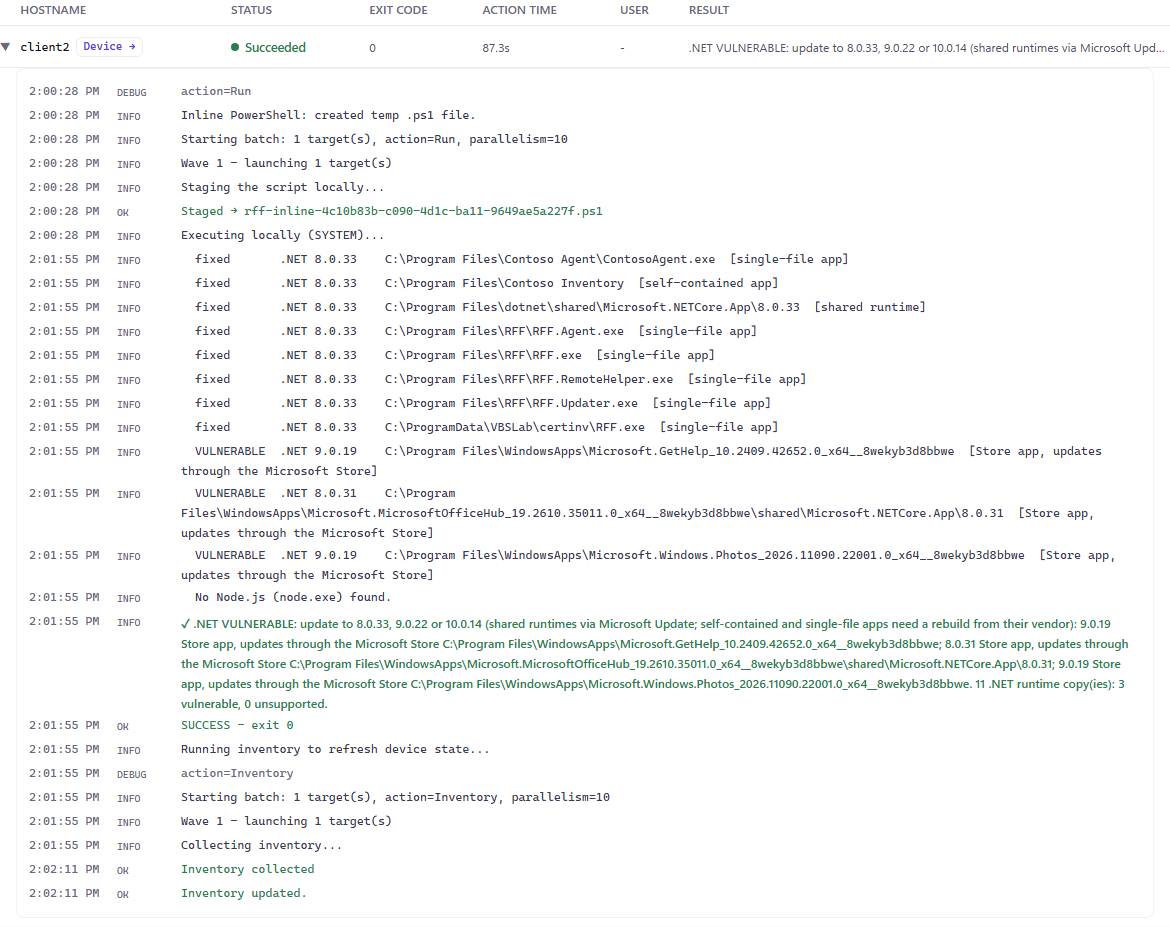
Task: Click the SUCCESS - exit 0 line
Action: click(x=237, y=725)
